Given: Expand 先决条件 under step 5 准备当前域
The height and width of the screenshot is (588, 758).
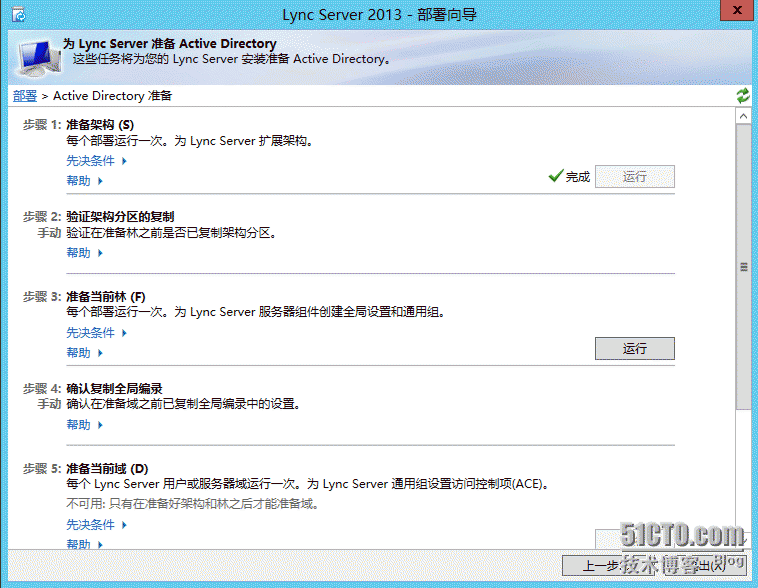Looking at the screenshot, I should point(96,525).
